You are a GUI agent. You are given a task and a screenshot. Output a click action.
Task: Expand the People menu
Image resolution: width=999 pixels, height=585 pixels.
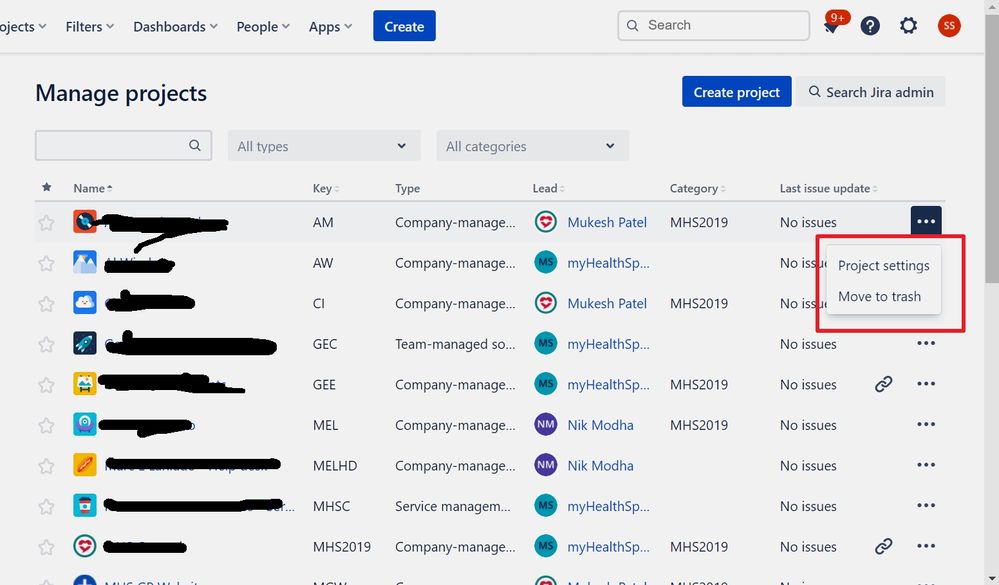click(263, 27)
